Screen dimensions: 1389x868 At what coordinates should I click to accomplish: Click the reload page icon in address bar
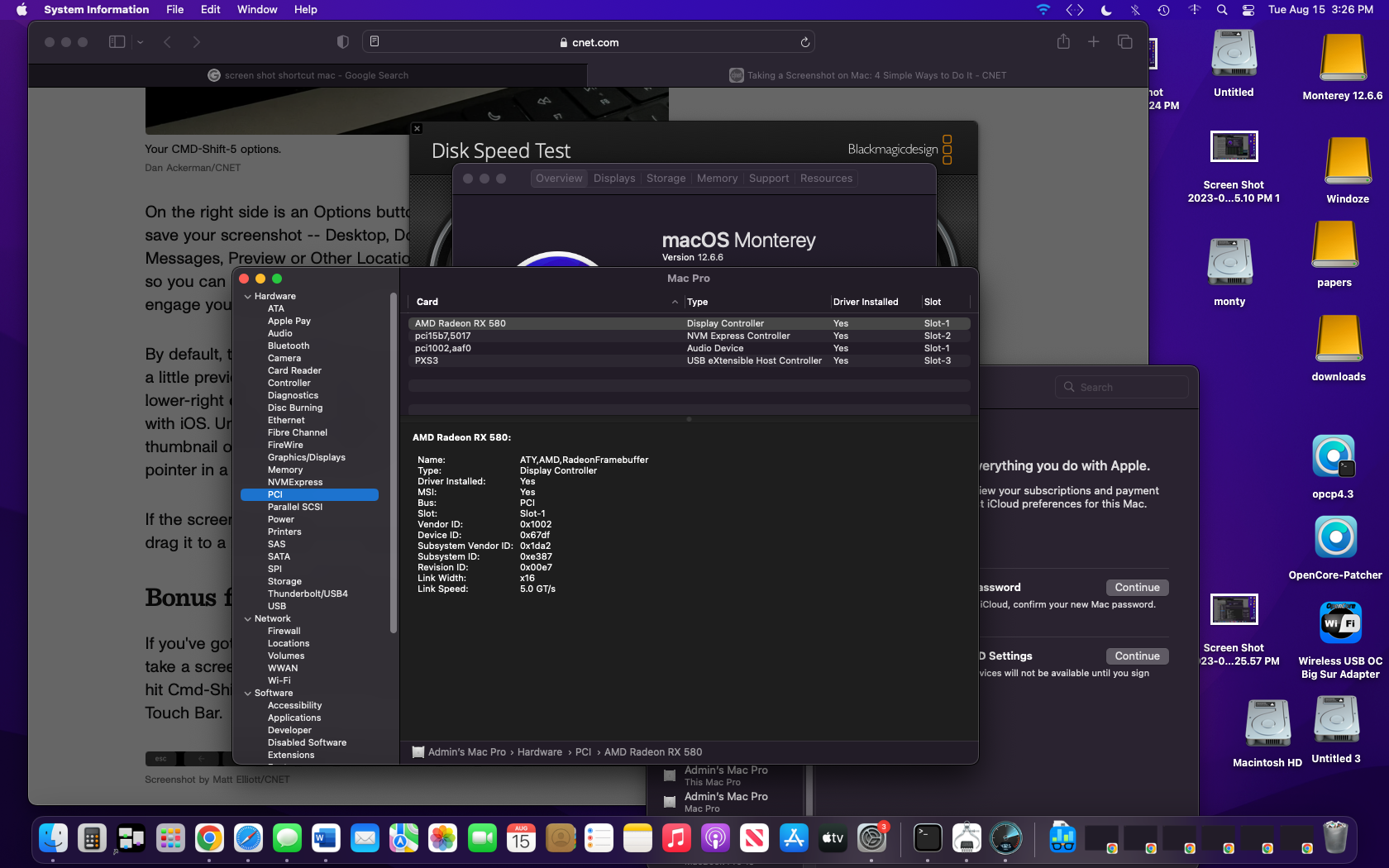click(x=804, y=42)
